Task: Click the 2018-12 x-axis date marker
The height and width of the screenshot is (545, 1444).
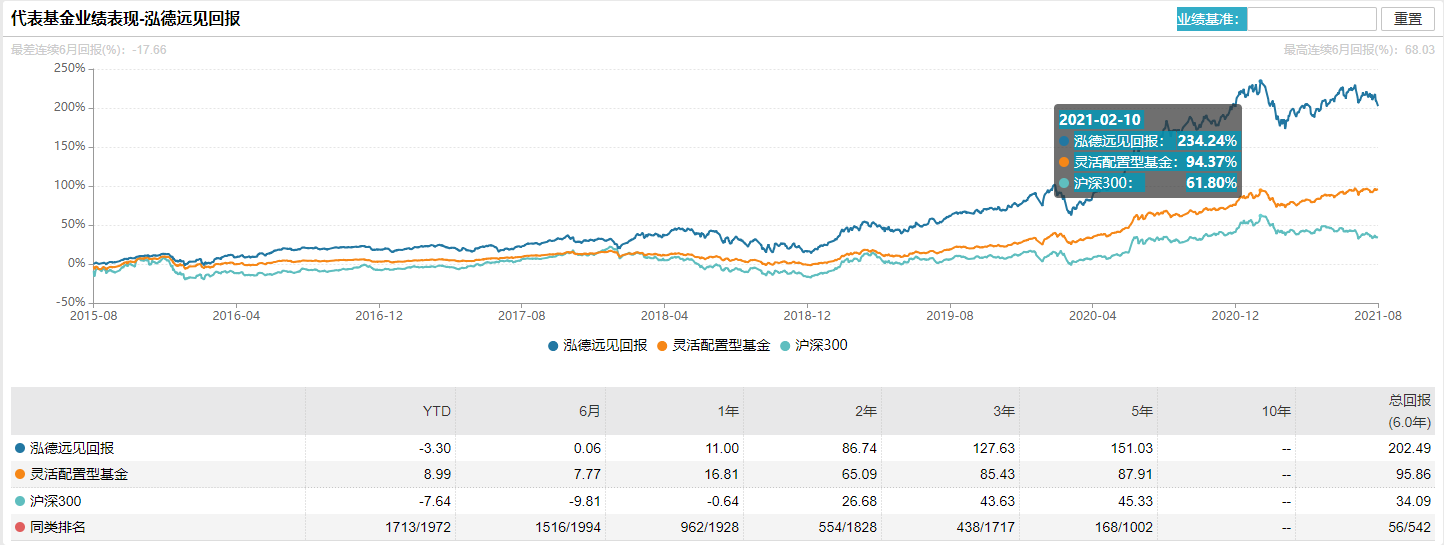Action: pyautogui.click(x=806, y=313)
